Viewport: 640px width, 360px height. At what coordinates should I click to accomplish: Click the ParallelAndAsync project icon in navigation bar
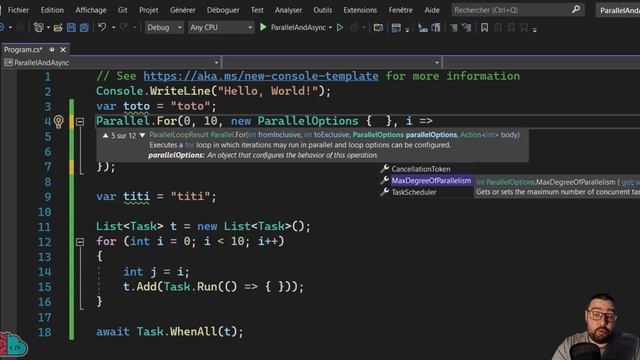point(8,62)
